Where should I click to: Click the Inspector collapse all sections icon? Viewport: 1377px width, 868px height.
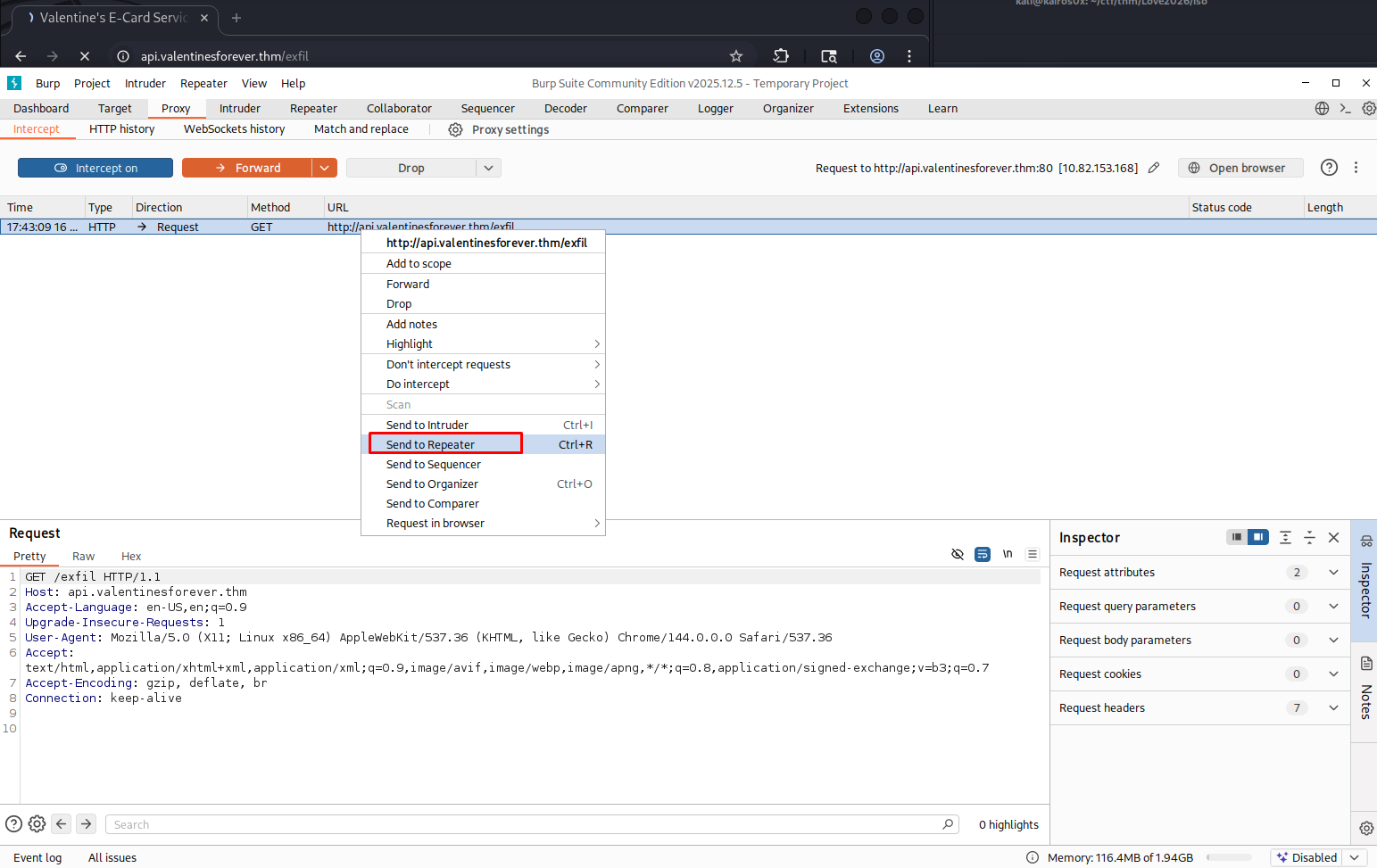pos(1309,537)
